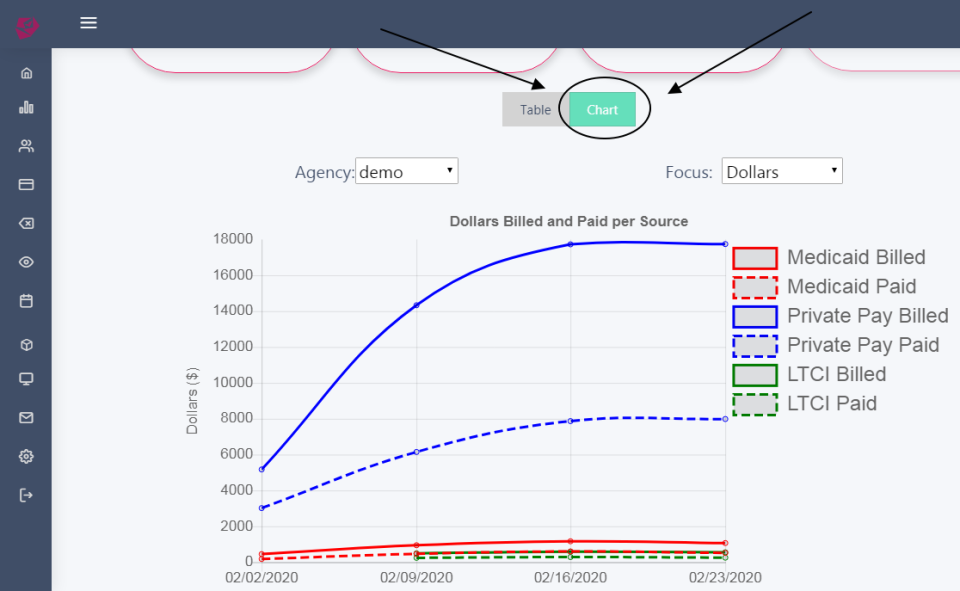Image resolution: width=960 pixels, height=591 pixels.
Task: Open the bar chart reports icon
Action: pos(26,108)
